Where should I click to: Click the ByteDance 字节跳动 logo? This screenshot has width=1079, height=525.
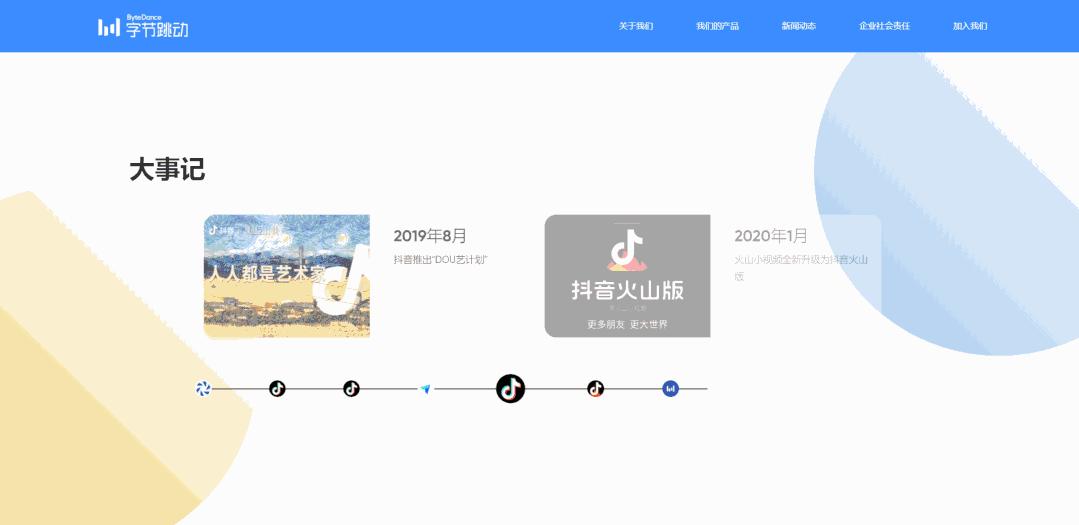[x=143, y=26]
